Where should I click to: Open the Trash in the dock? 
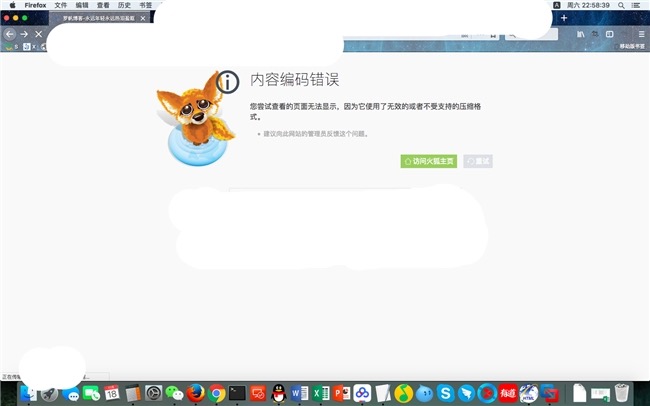coord(621,393)
